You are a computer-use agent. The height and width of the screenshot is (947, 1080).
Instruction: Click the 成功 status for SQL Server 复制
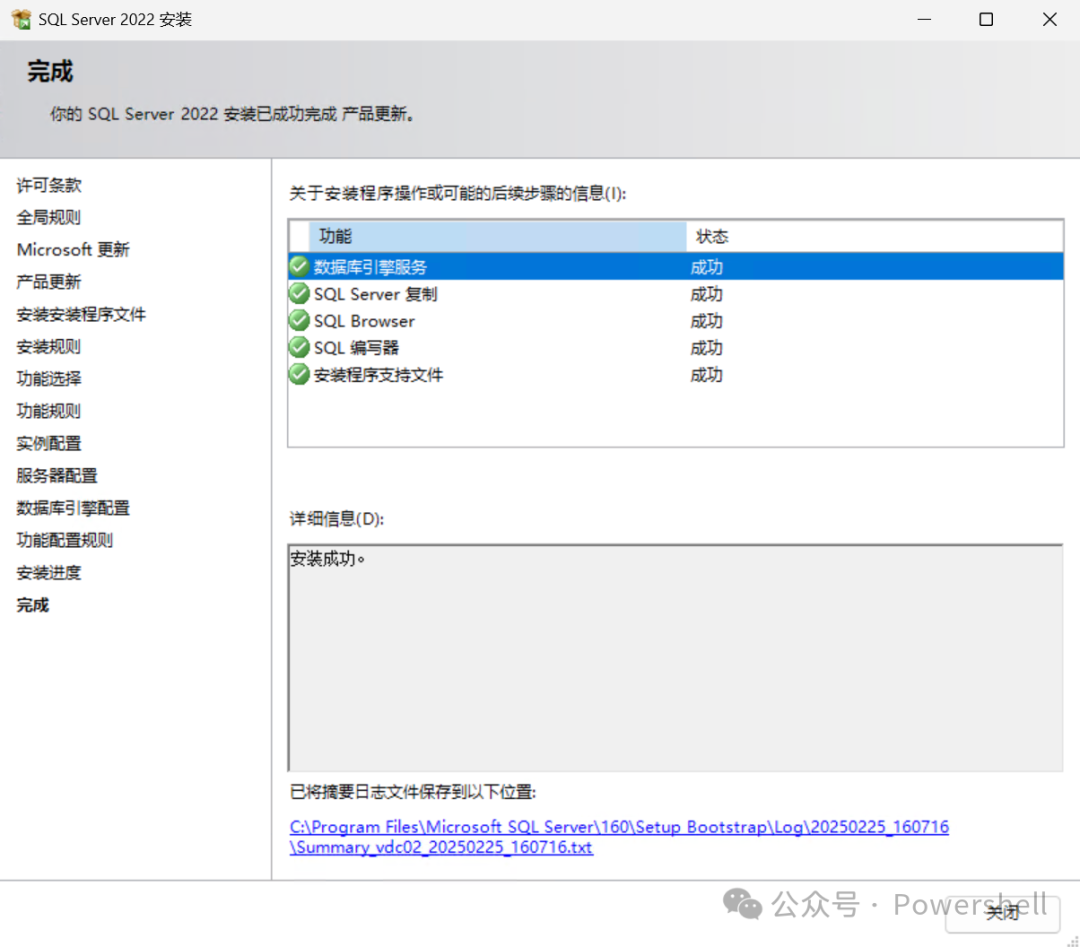[707, 294]
